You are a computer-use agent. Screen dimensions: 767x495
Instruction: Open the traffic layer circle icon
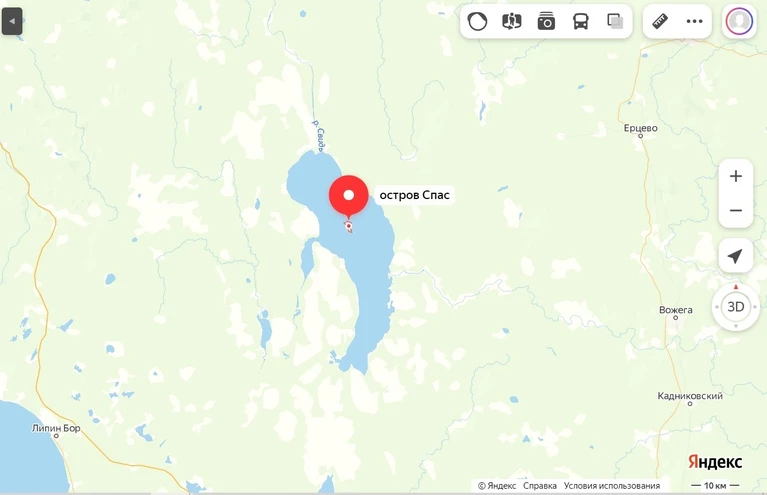tap(477, 22)
